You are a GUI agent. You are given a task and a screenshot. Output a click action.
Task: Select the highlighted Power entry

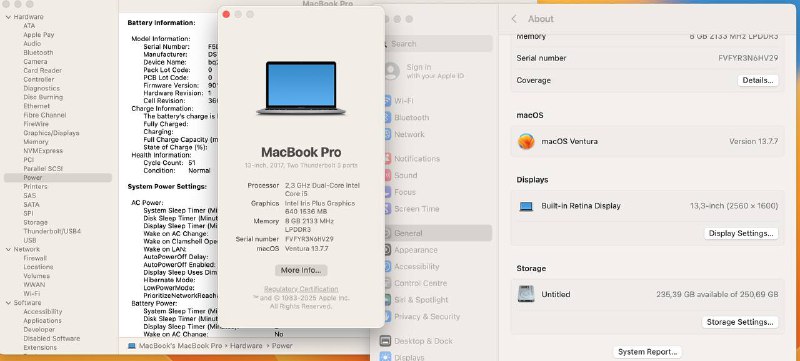pos(58,177)
